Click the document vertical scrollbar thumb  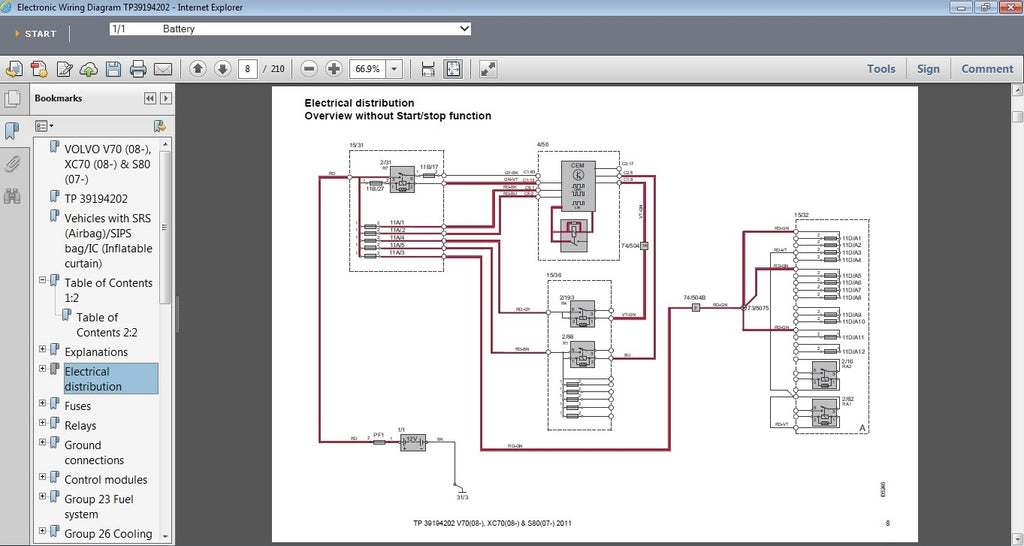point(1018,116)
